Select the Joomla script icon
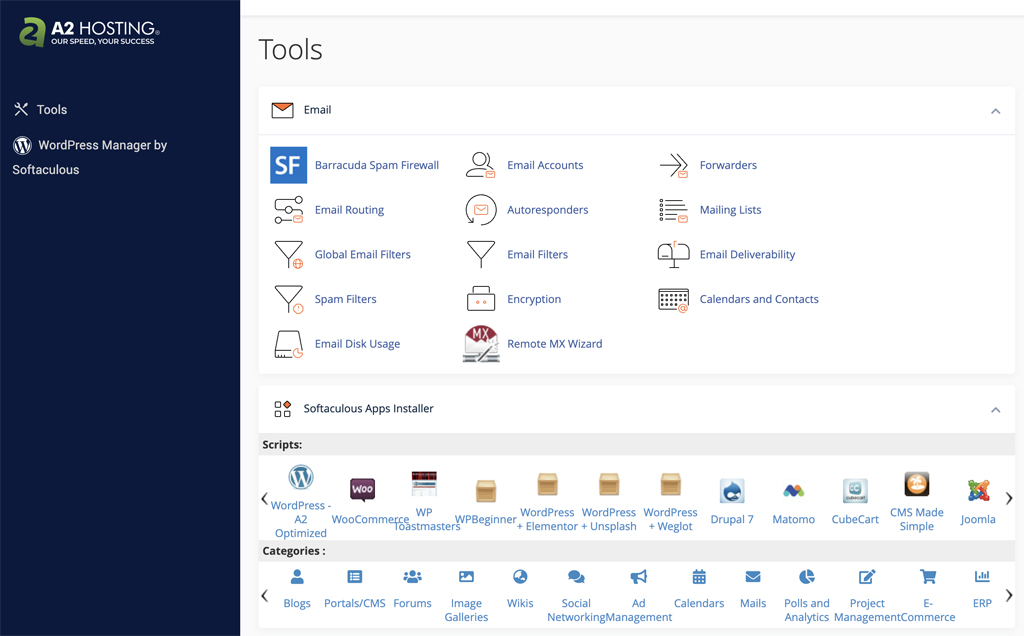Screen dimensions: 1024x636 978,491
